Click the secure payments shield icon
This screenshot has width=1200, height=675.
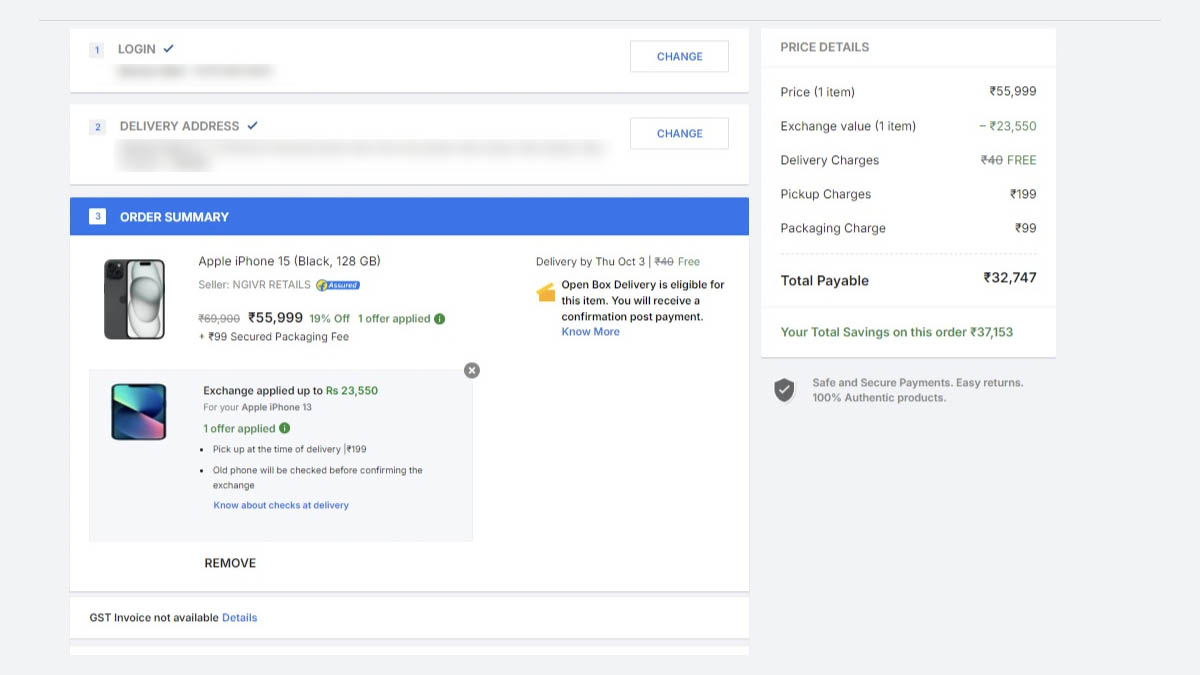(785, 390)
